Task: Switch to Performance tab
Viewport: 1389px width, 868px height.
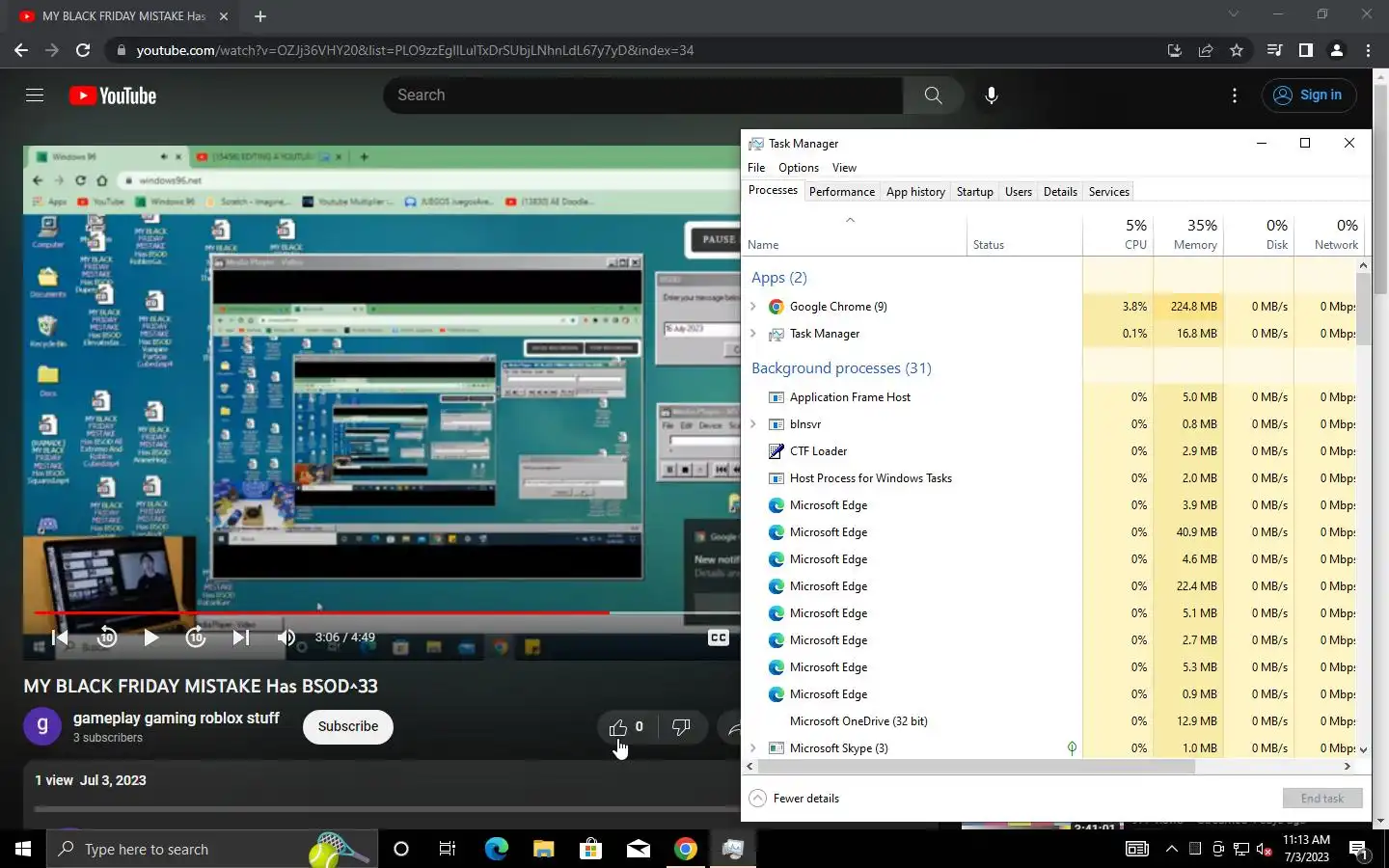Action: [842, 192]
